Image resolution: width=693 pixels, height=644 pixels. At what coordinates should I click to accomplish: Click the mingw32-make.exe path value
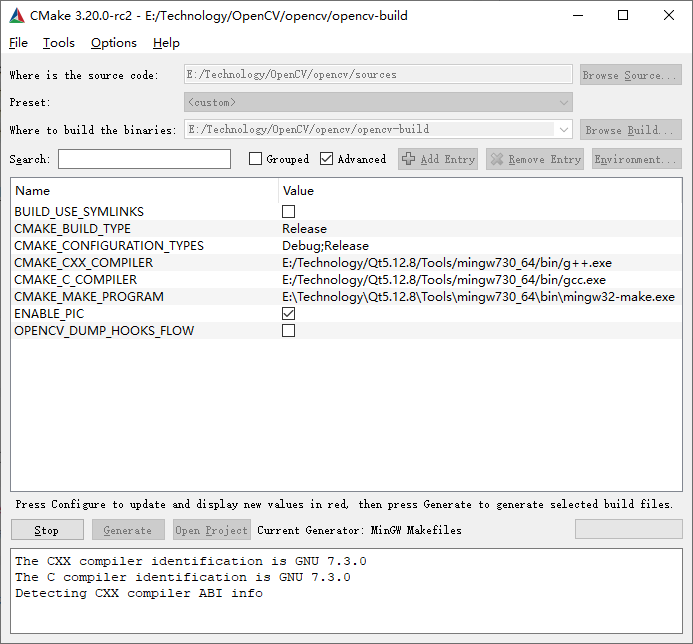tap(478, 297)
